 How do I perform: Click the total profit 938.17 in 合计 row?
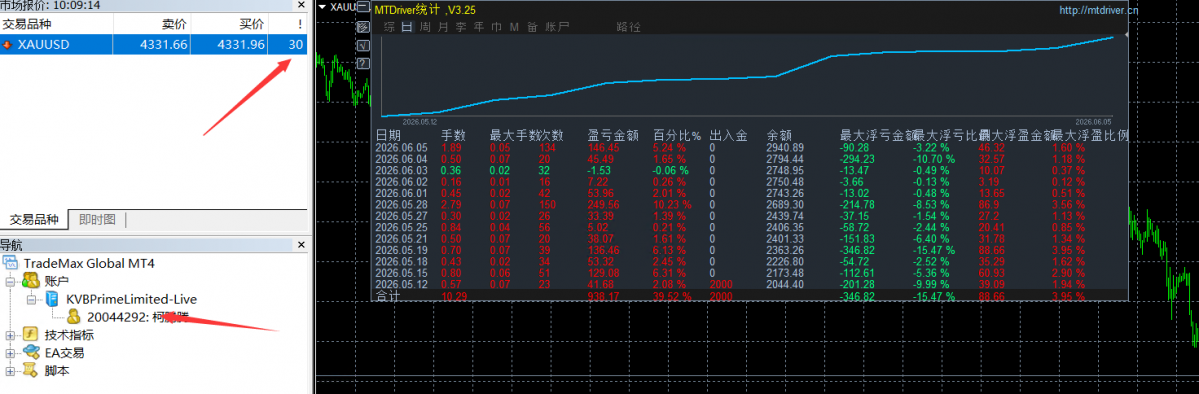click(x=603, y=295)
